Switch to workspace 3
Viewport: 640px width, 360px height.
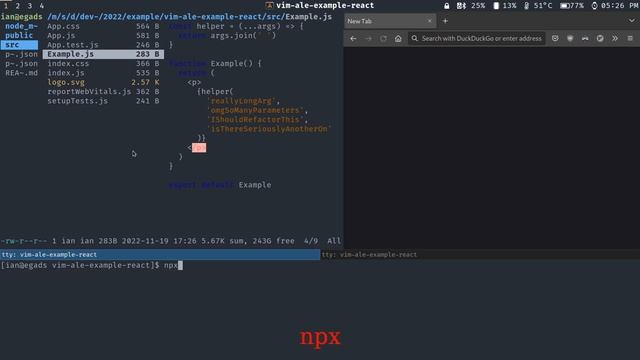[x=29, y=5]
